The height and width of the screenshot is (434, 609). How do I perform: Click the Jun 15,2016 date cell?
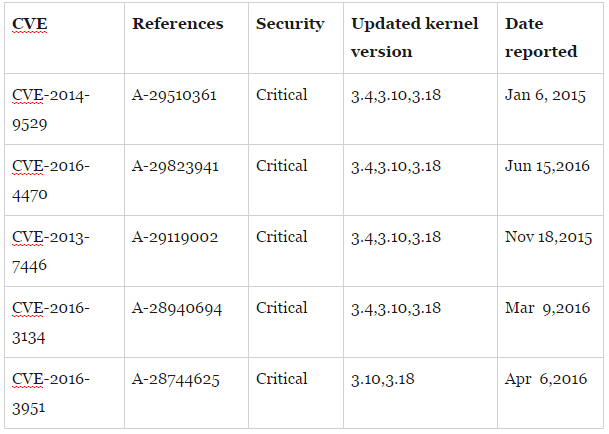(x=548, y=167)
